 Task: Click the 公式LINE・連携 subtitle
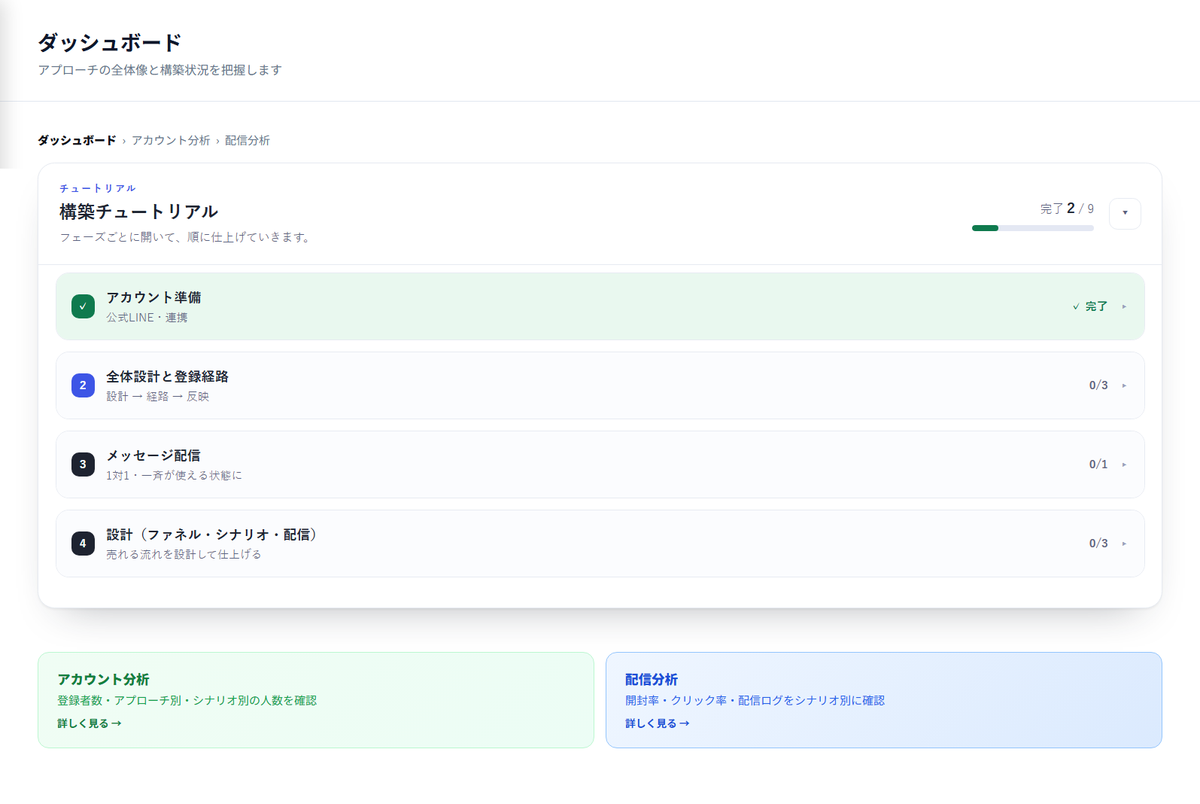pos(147,317)
